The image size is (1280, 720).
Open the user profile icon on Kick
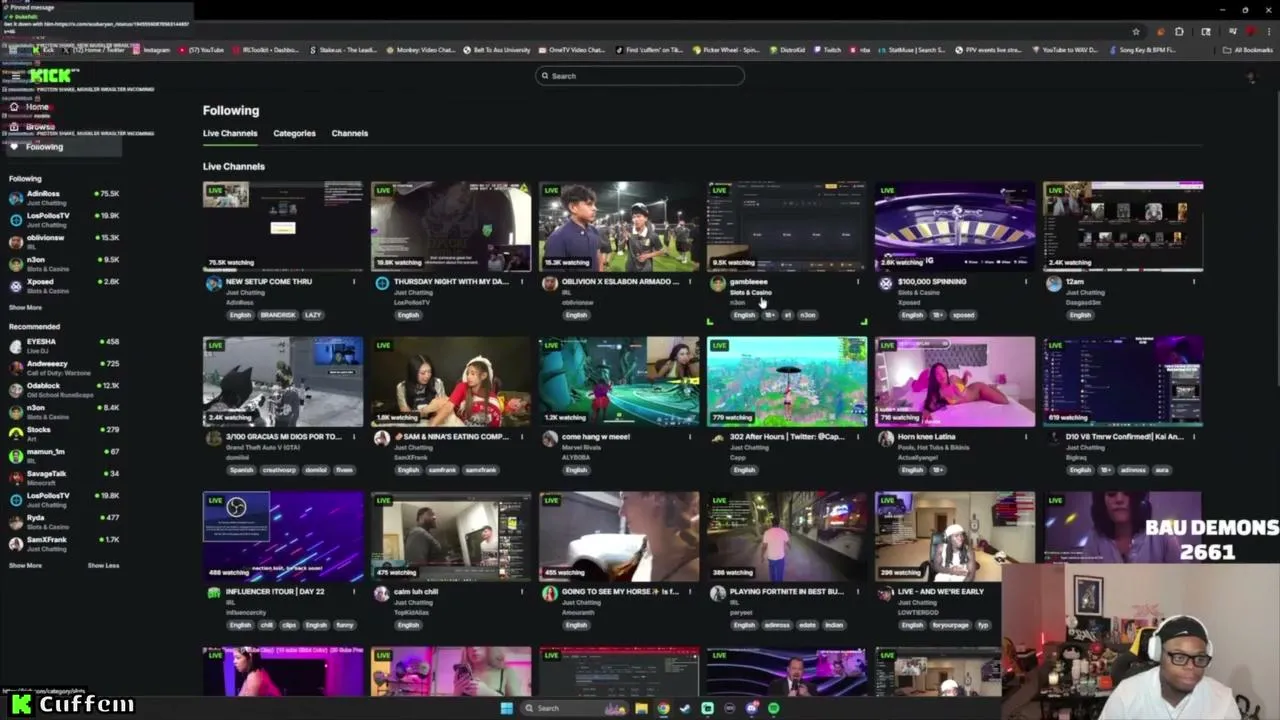1250,77
